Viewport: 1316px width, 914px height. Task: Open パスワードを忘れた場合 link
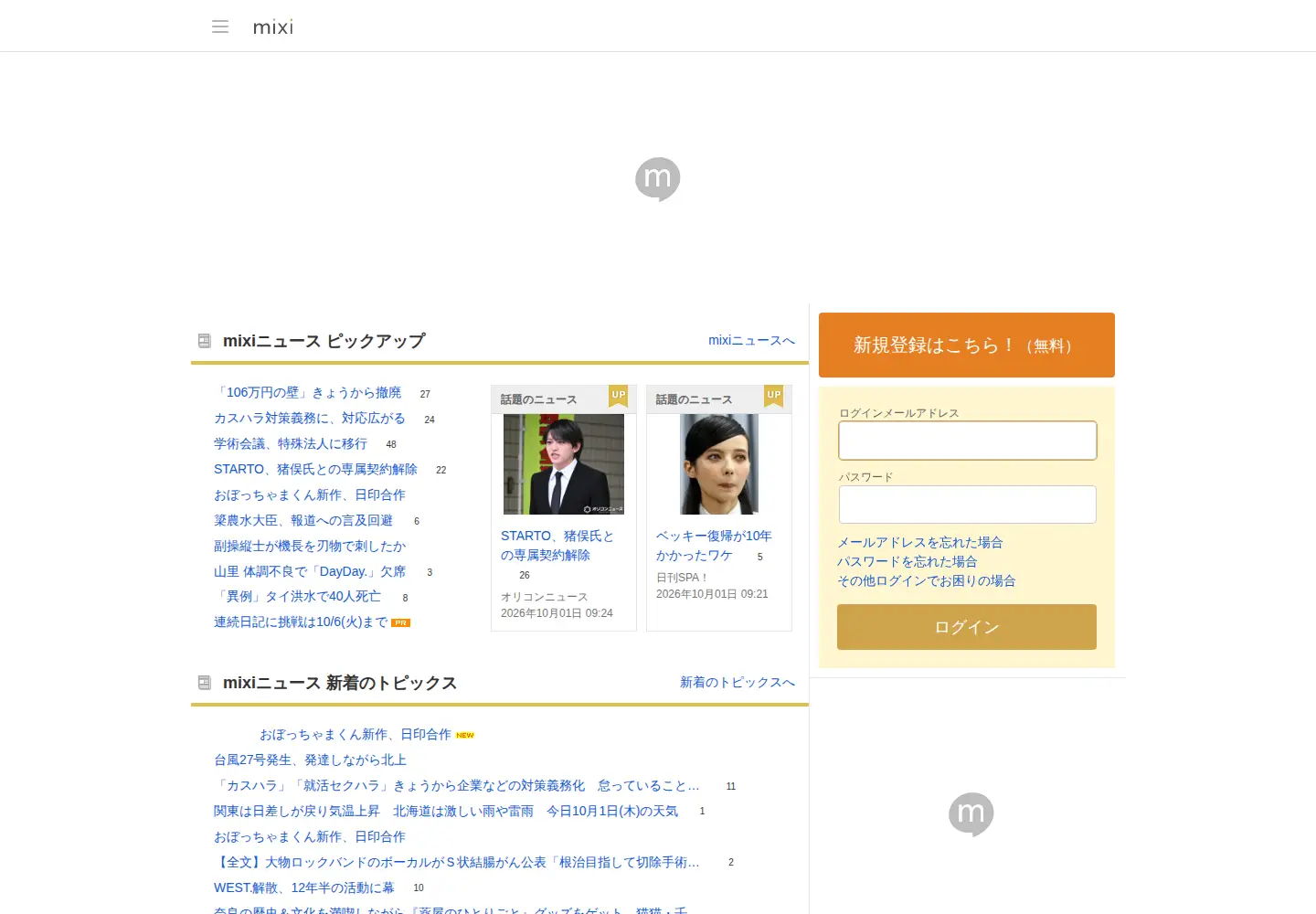[x=907, y=561]
